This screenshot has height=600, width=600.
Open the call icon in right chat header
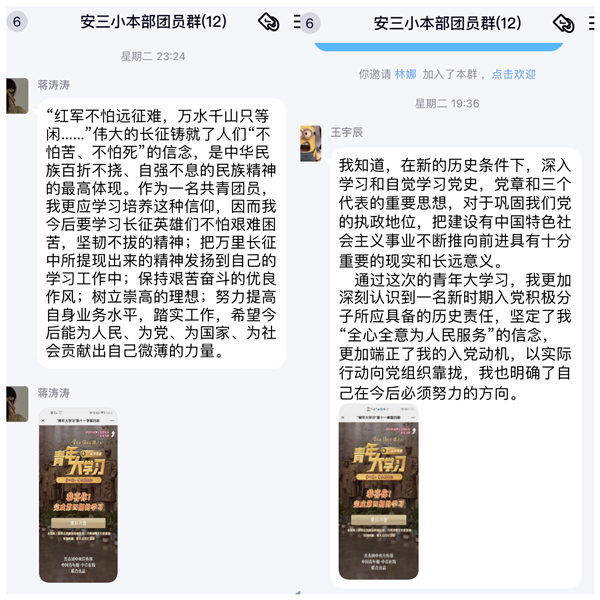click(563, 23)
